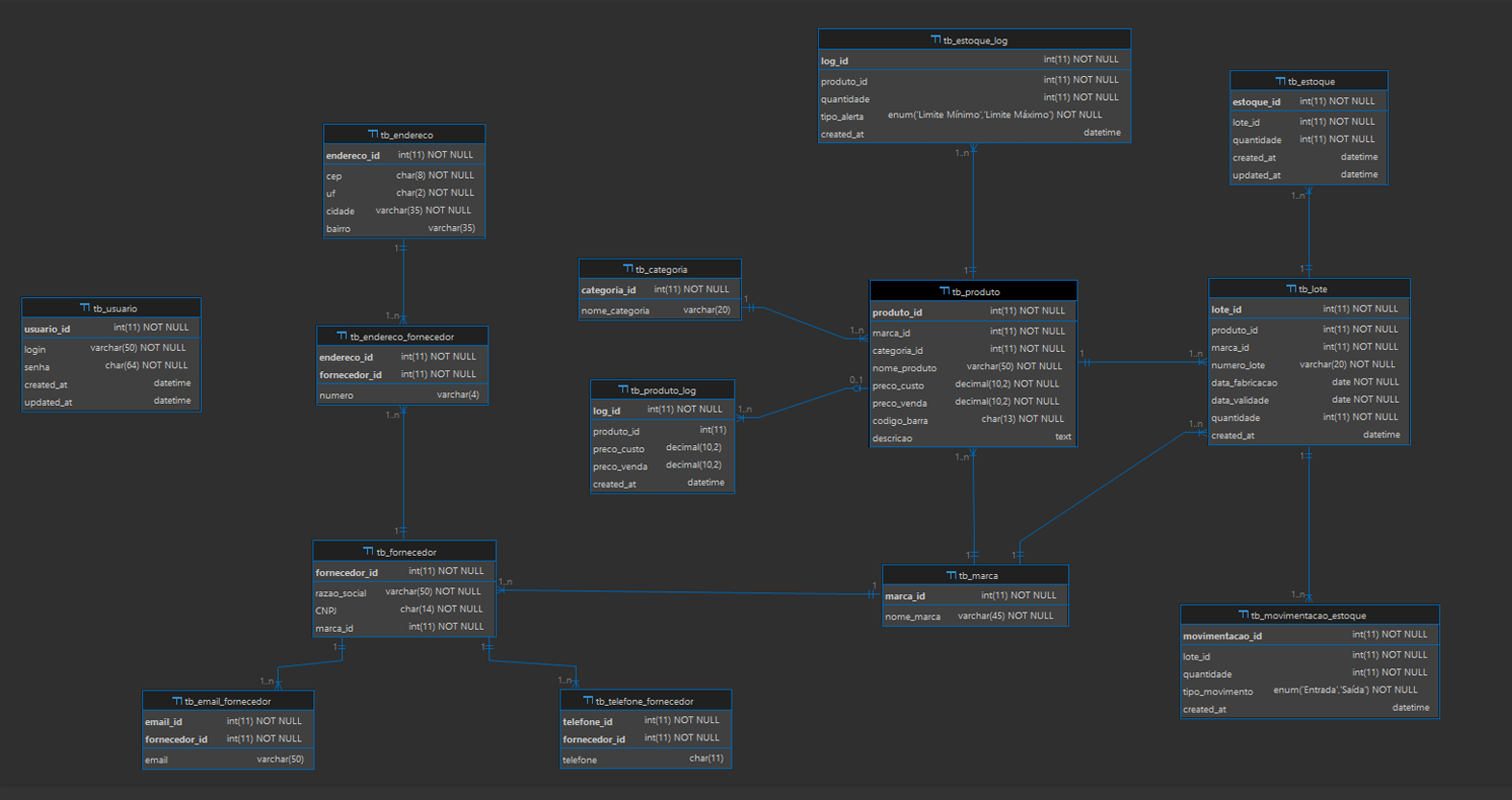
Task: Select the razao_social column row
Action: tap(405, 592)
